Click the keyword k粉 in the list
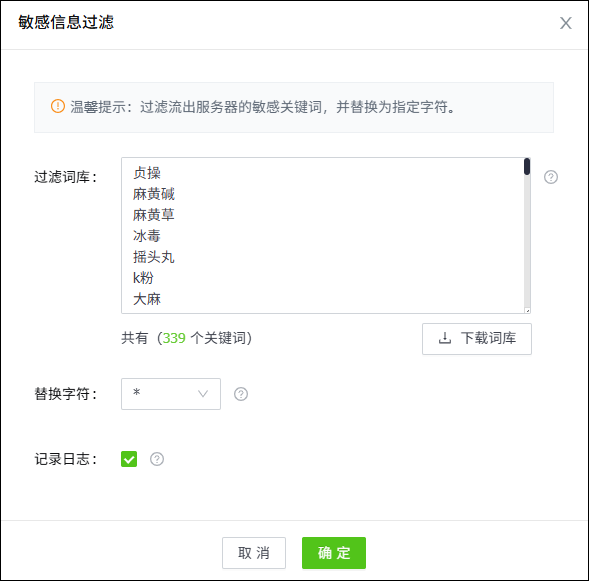This screenshot has width=589, height=581. pos(143,278)
